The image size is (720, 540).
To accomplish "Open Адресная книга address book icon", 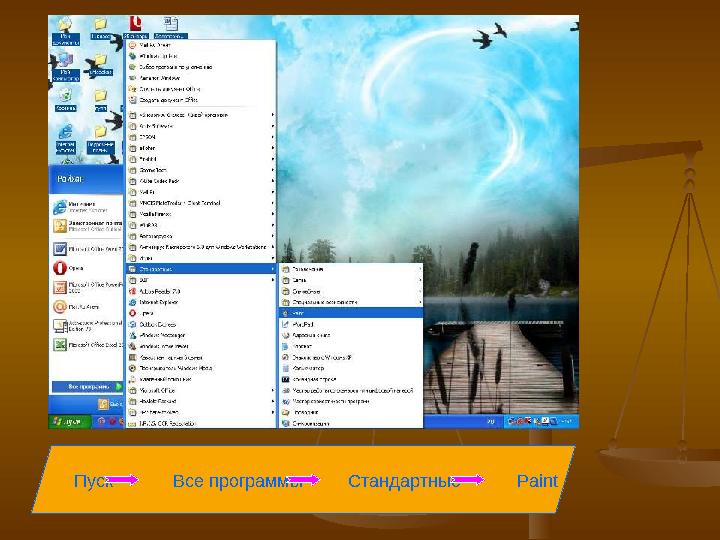I will tap(285, 335).
